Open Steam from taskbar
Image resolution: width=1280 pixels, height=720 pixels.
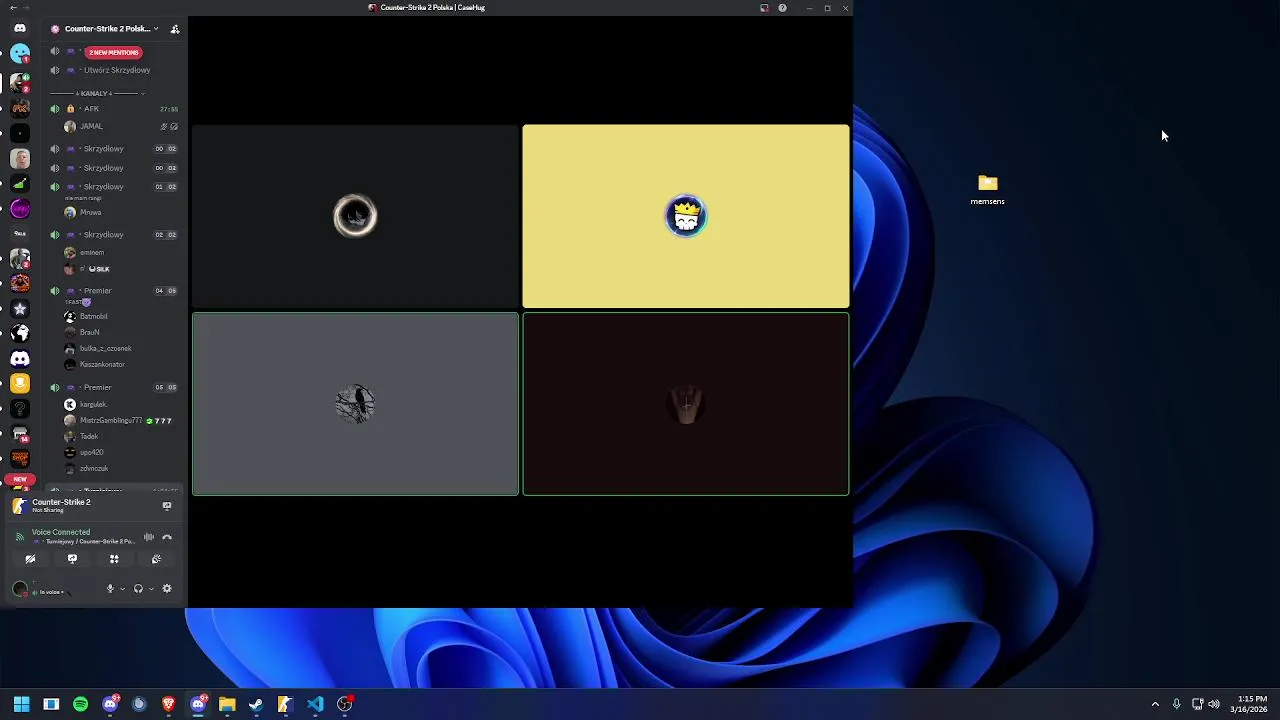pyautogui.click(x=256, y=704)
